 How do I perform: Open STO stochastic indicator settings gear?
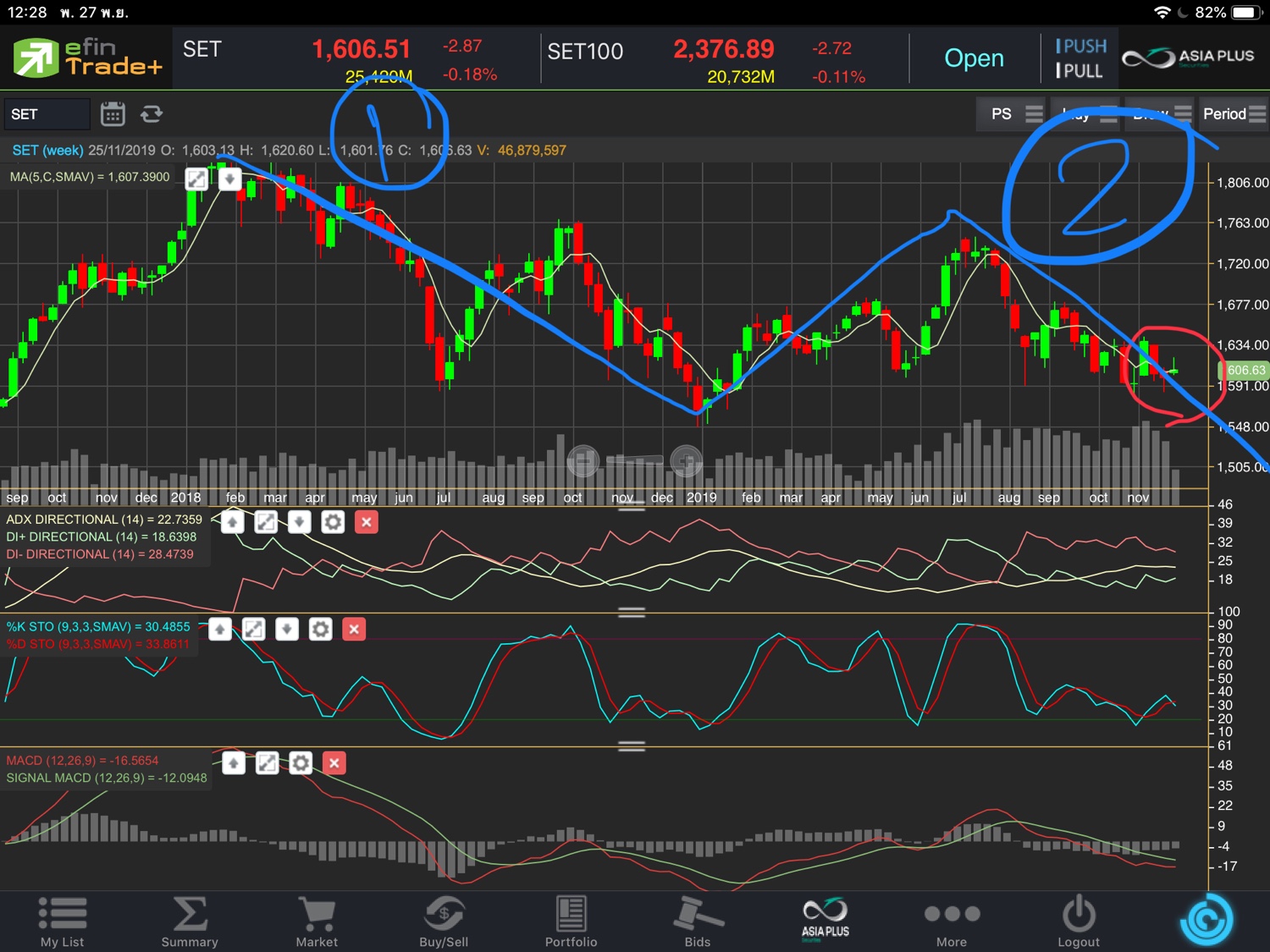tap(320, 629)
